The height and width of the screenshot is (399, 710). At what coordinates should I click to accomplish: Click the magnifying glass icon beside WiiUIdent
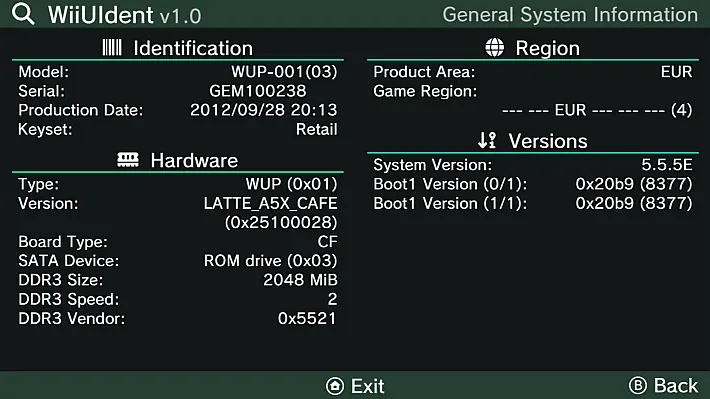click(x=23, y=13)
